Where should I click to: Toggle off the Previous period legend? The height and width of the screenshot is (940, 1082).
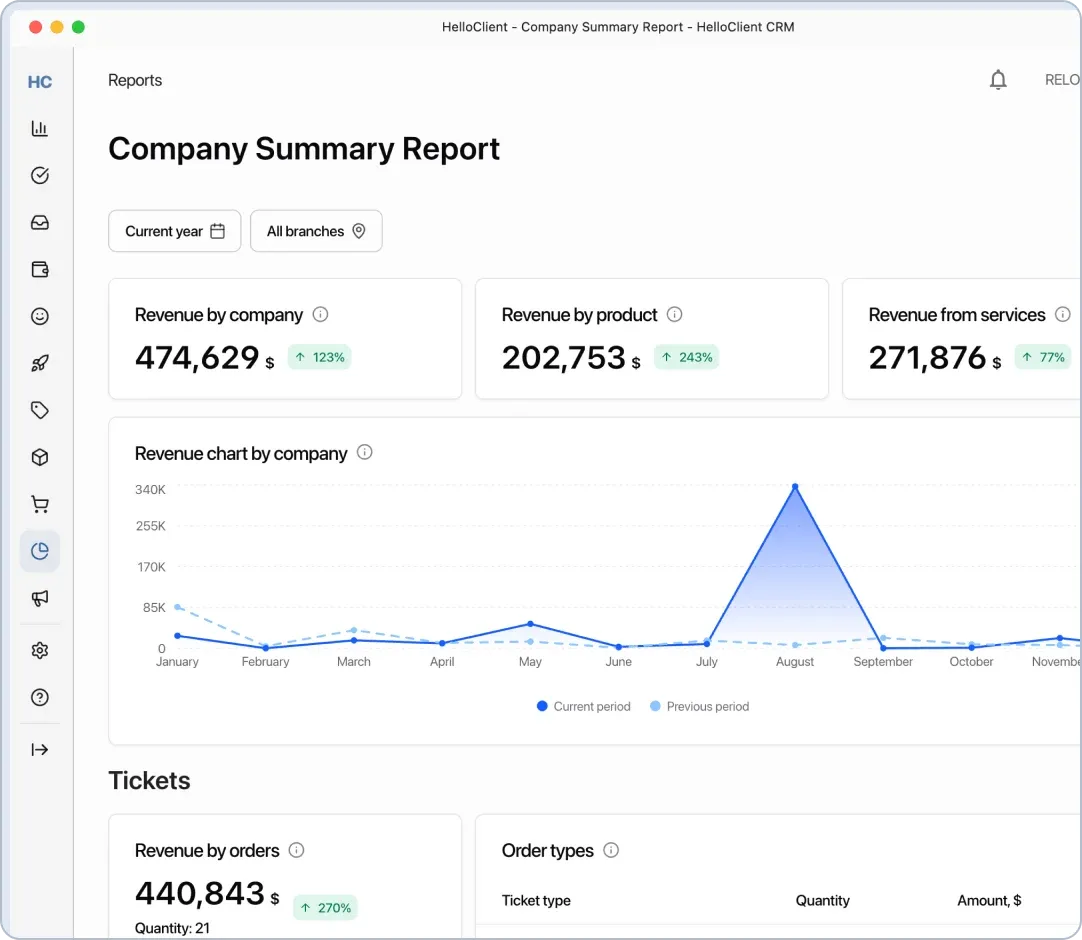tap(700, 706)
